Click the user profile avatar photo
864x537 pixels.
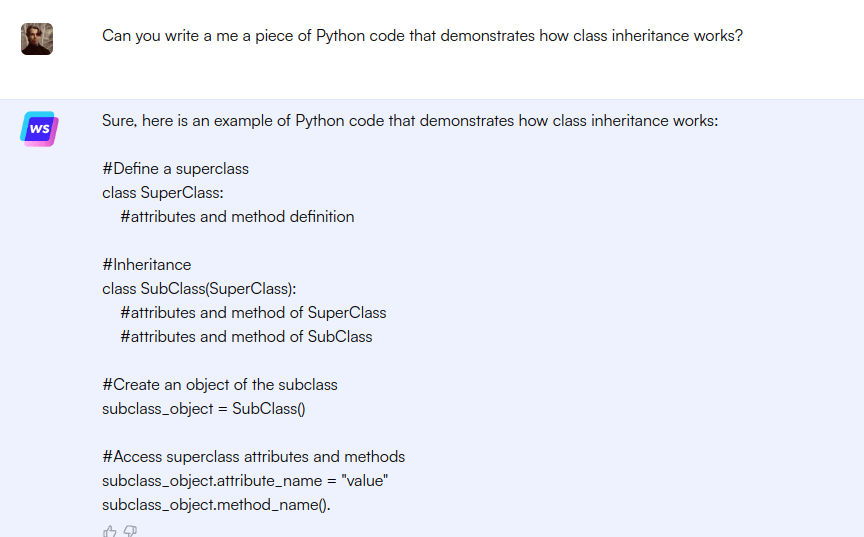pos(37,39)
